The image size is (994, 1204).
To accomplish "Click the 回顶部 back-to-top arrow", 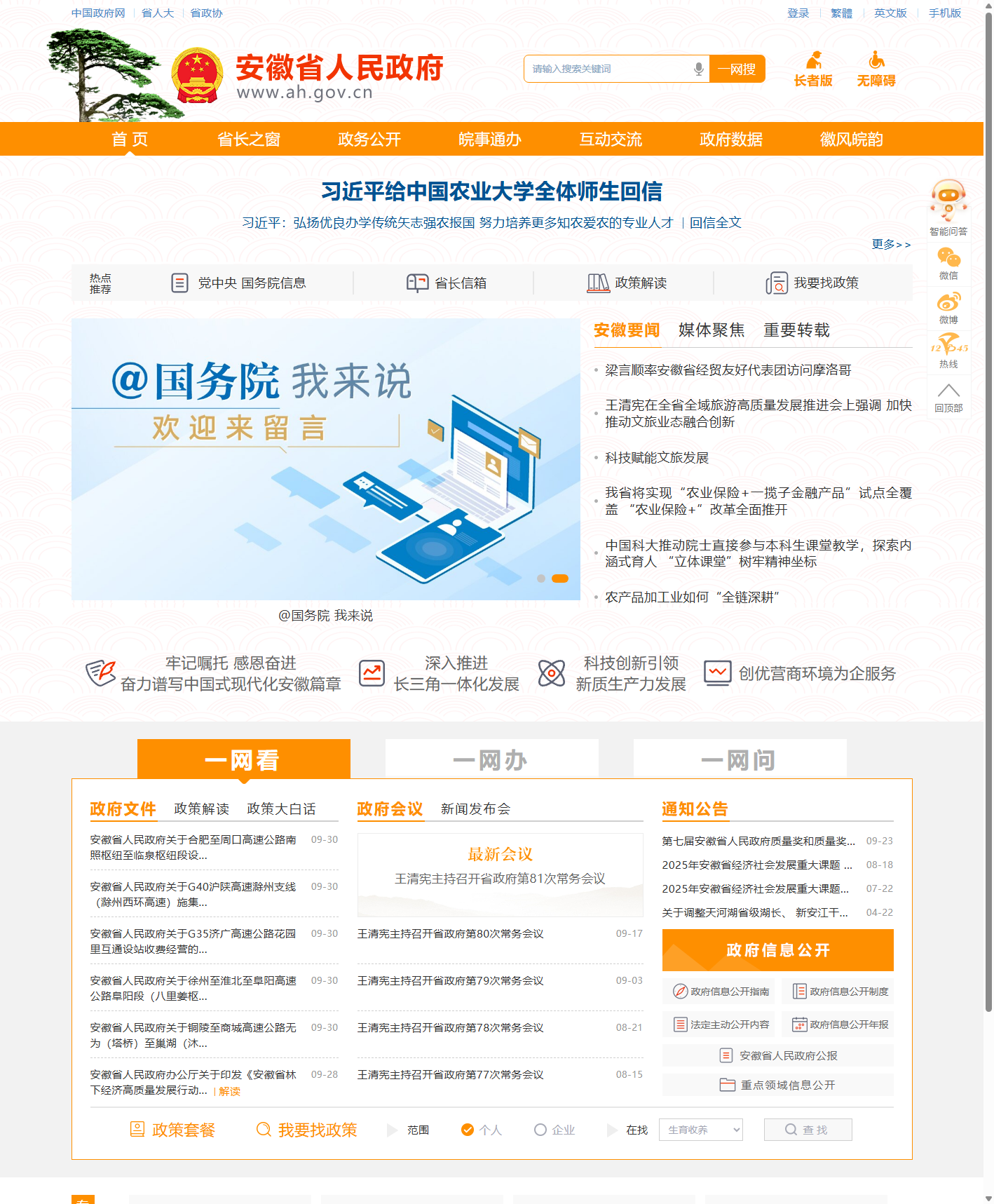I will (948, 391).
